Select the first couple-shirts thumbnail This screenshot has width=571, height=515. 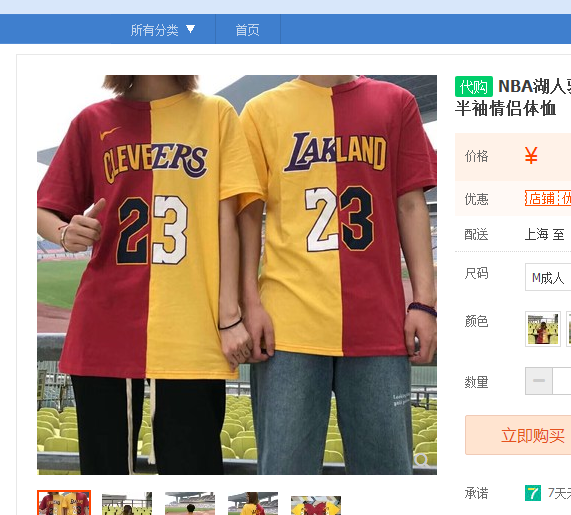[64, 503]
